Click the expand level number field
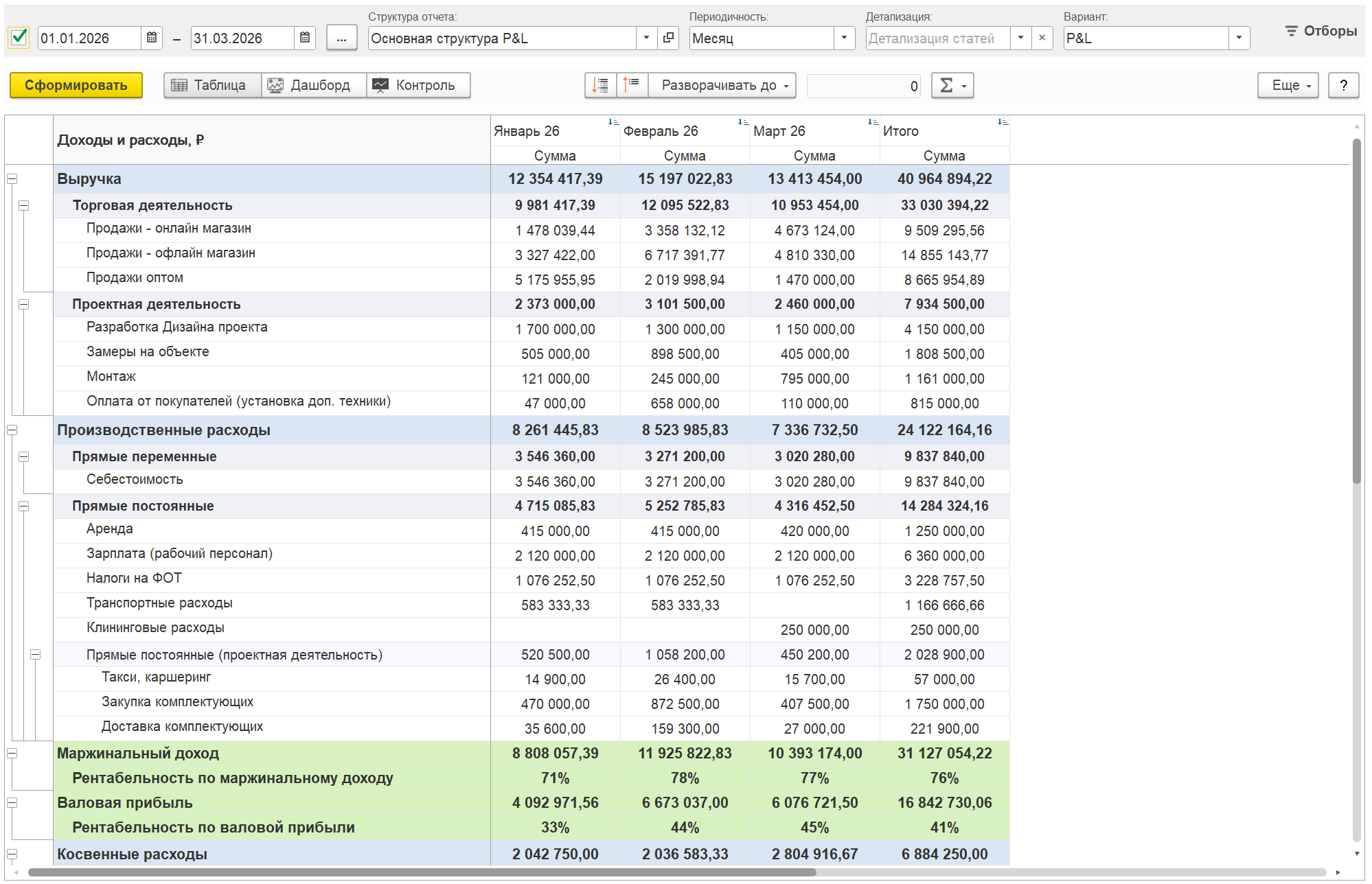 click(x=864, y=86)
